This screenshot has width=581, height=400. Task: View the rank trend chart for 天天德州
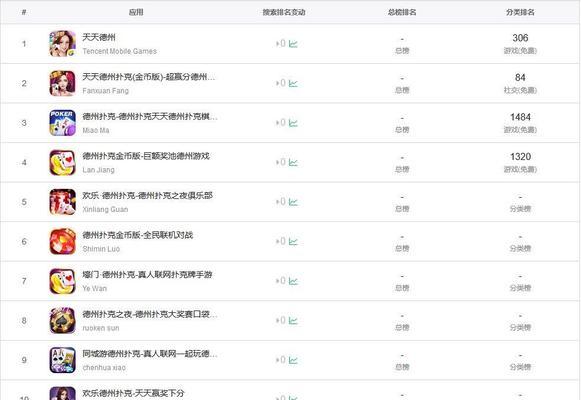(x=293, y=44)
